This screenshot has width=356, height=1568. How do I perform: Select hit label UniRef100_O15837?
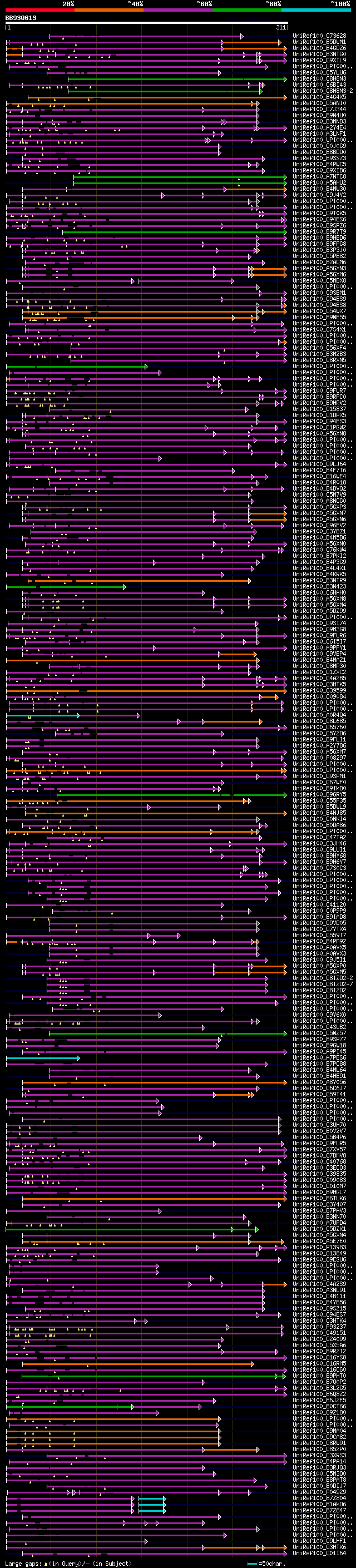(319, 409)
